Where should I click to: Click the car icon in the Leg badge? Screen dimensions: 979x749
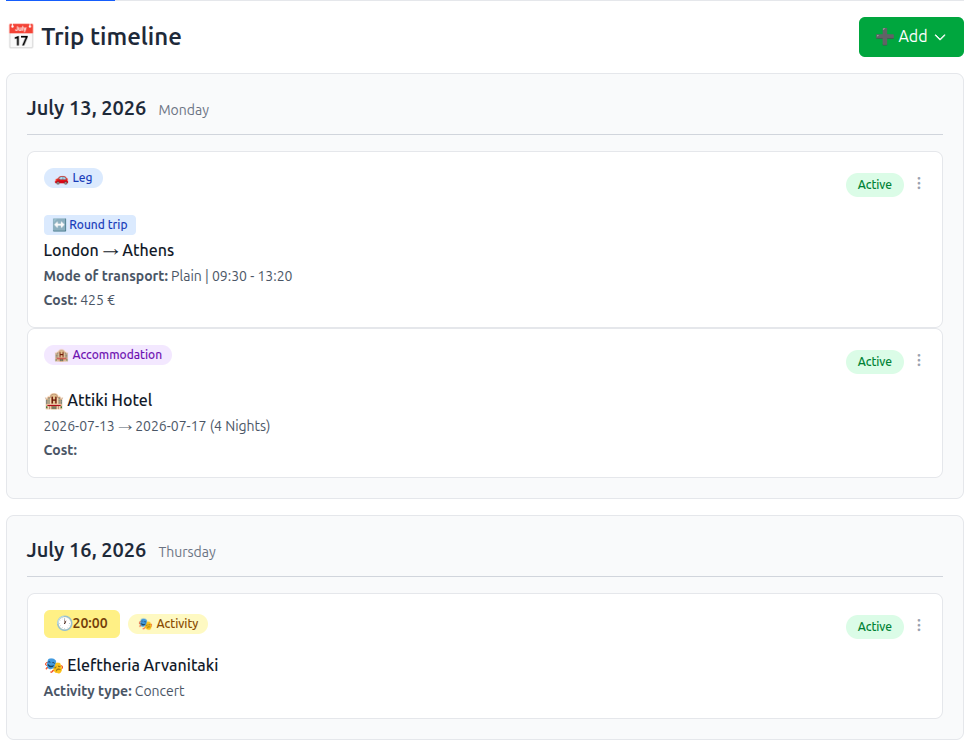pyautogui.click(x=59, y=177)
